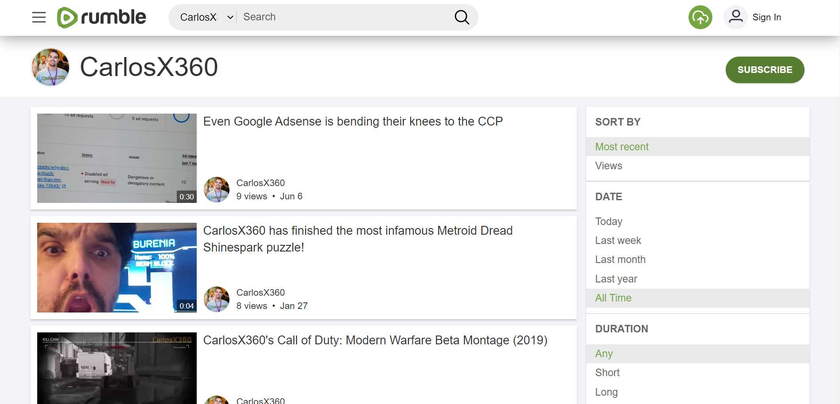This screenshot has height=404, width=840.
Task: Focus the Search input field
Action: click(346, 17)
